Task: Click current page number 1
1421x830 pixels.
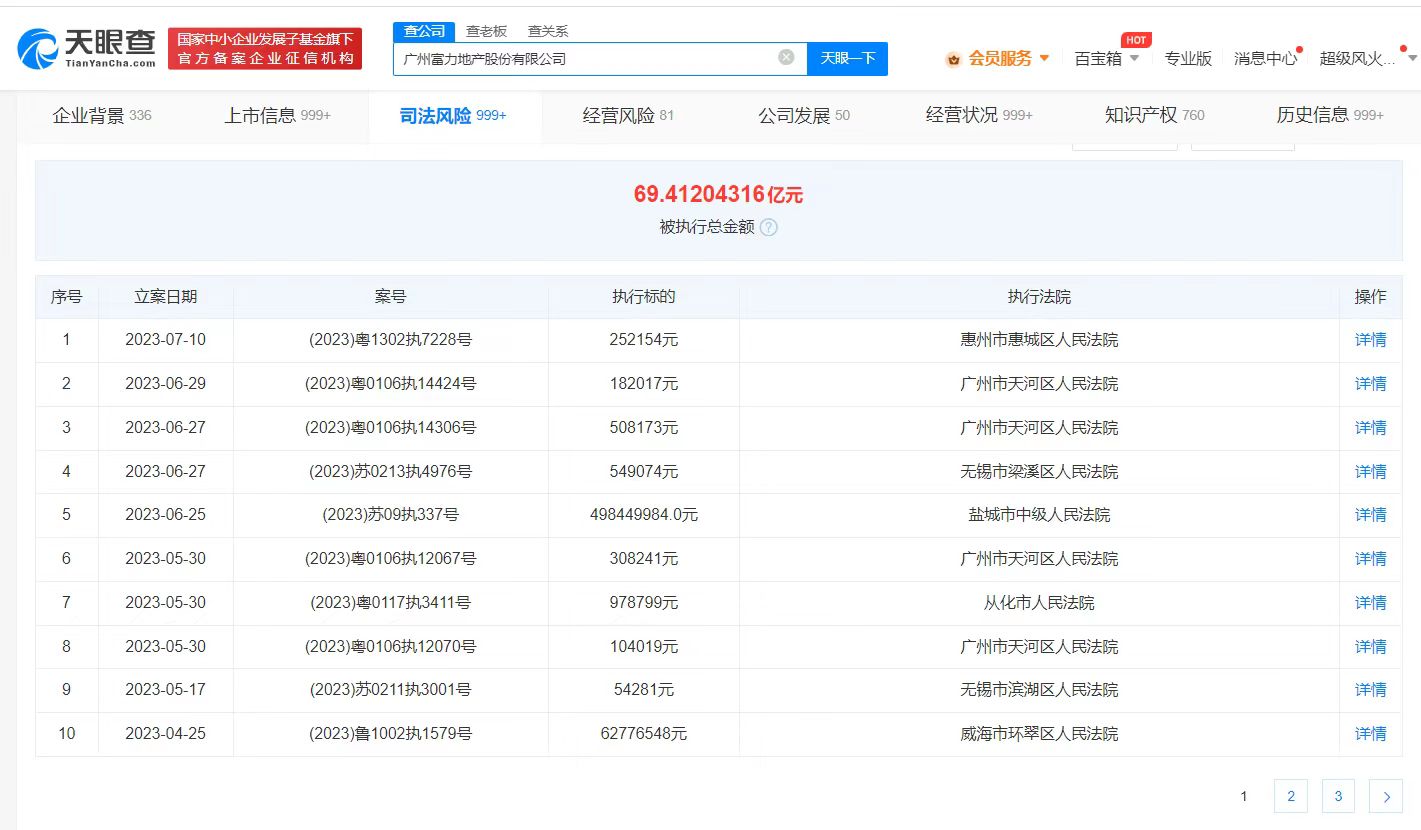Action: (1244, 796)
